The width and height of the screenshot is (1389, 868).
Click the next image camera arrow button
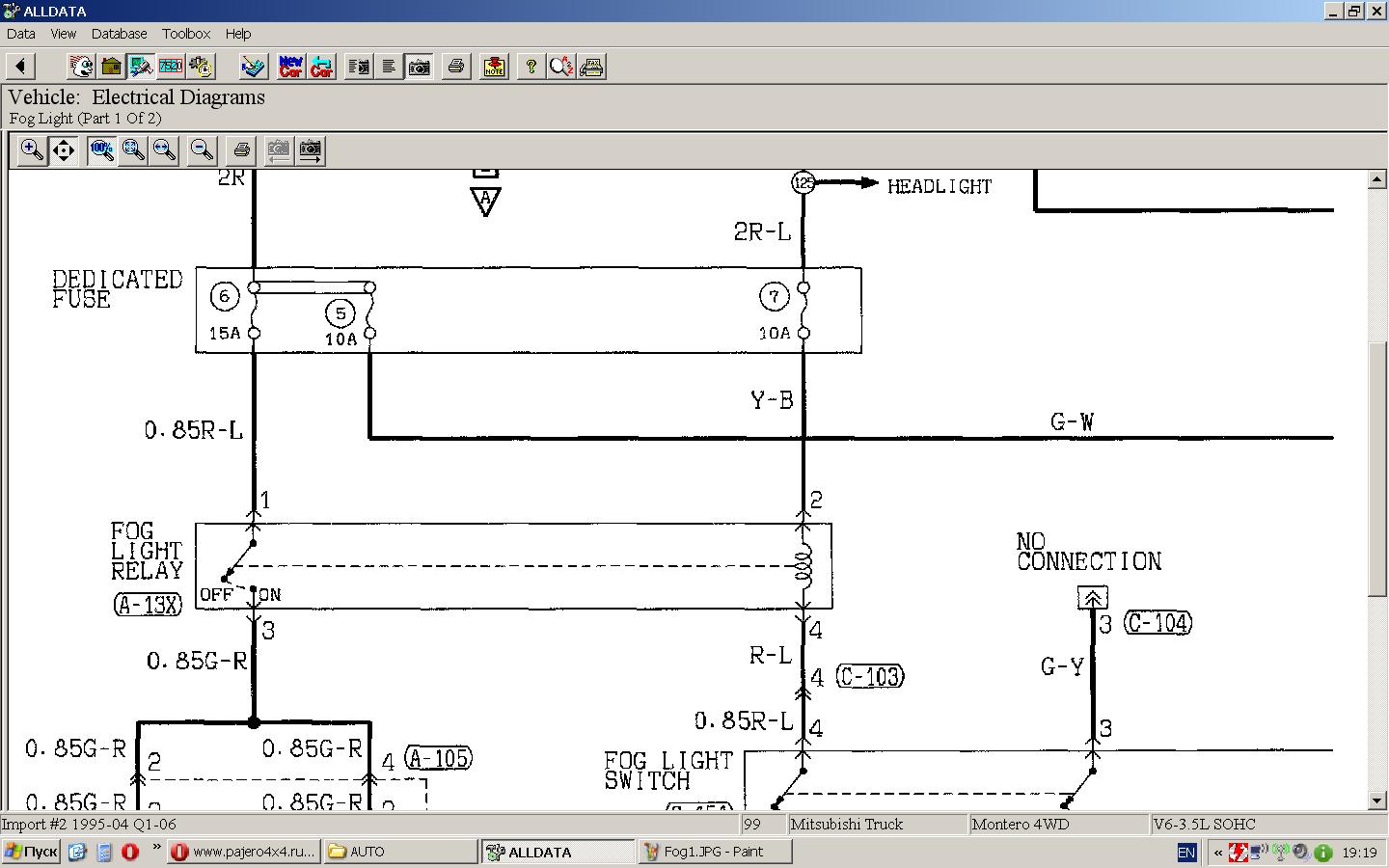click(310, 150)
